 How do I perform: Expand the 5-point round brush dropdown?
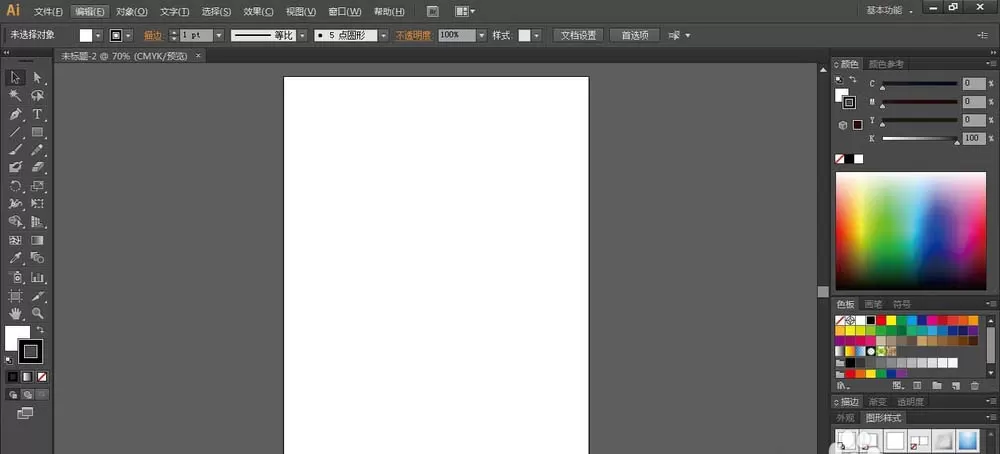(383, 36)
